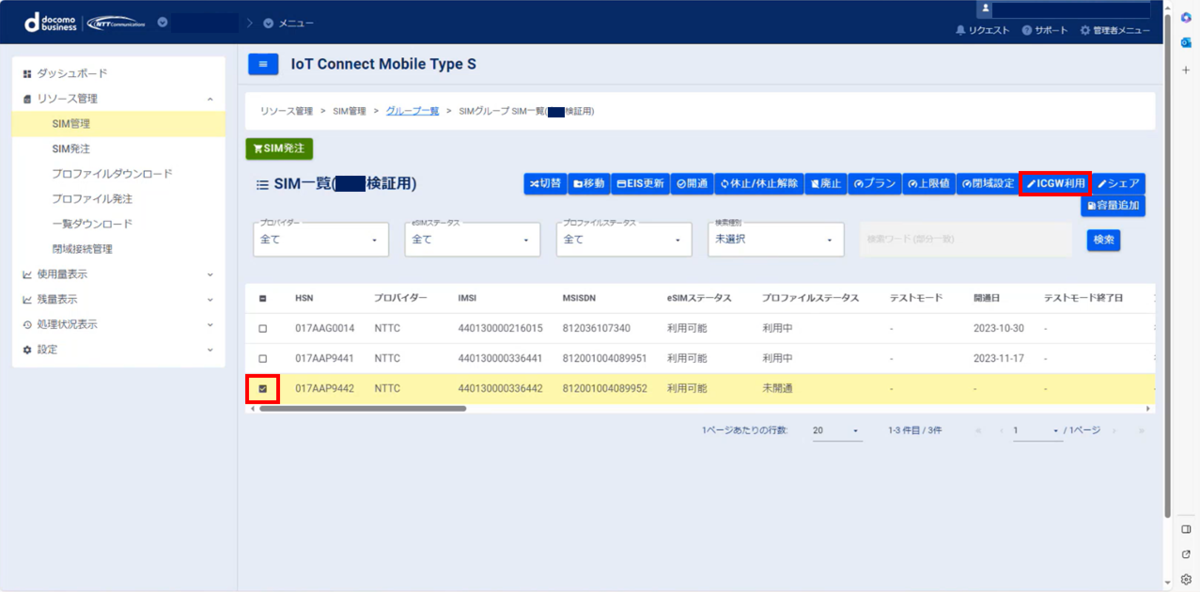Open browser sidebar settings gear
The height and width of the screenshot is (592, 1200).
(1186, 579)
